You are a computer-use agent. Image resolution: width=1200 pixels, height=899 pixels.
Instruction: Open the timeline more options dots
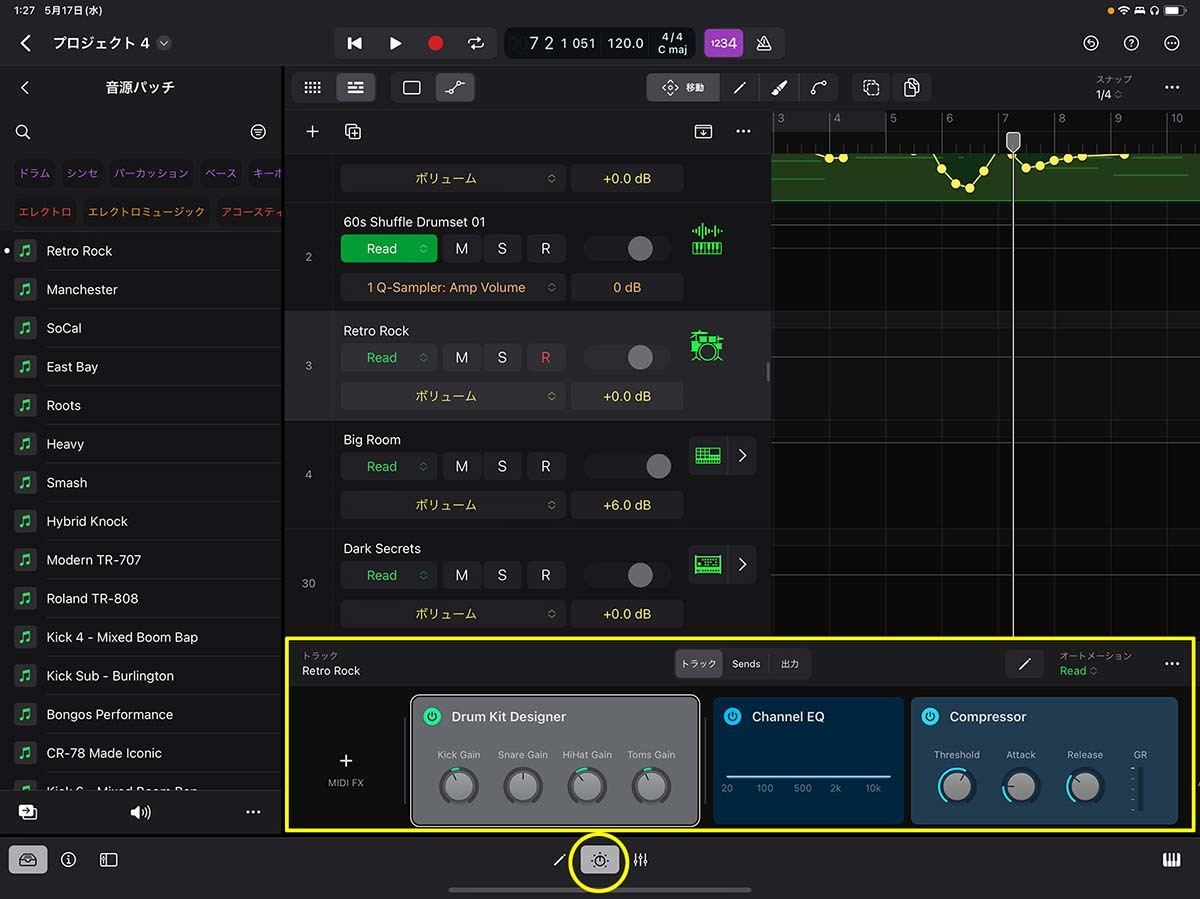click(1172, 88)
